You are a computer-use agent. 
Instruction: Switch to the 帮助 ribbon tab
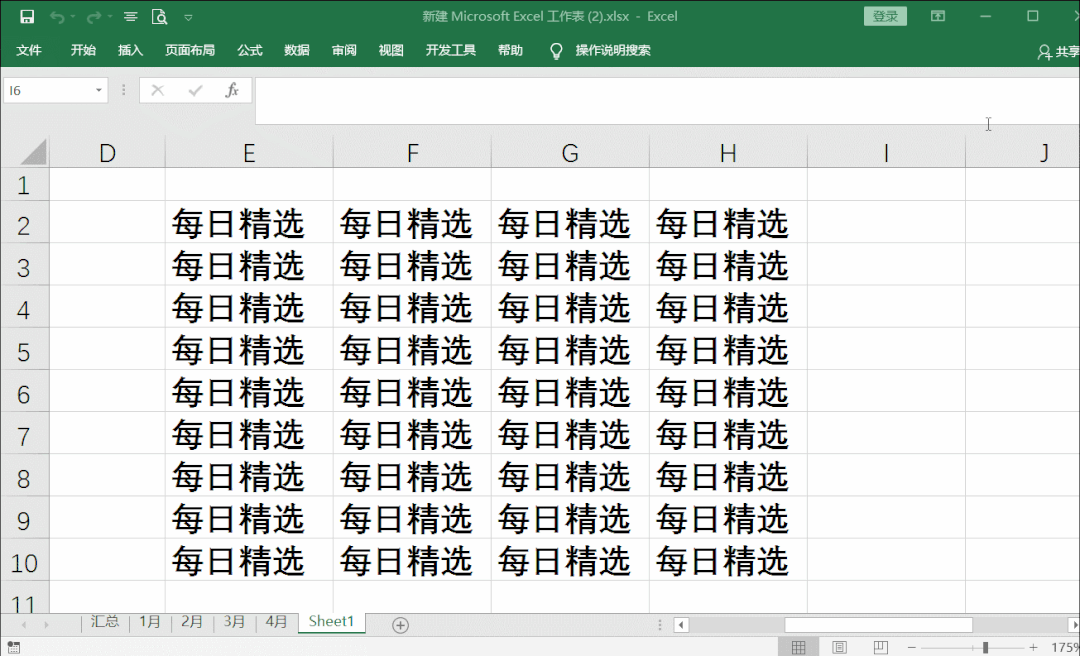(510, 50)
